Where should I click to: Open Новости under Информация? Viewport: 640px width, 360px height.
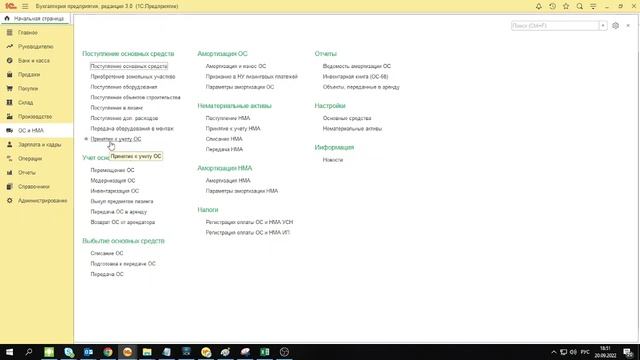pos(333,160)
